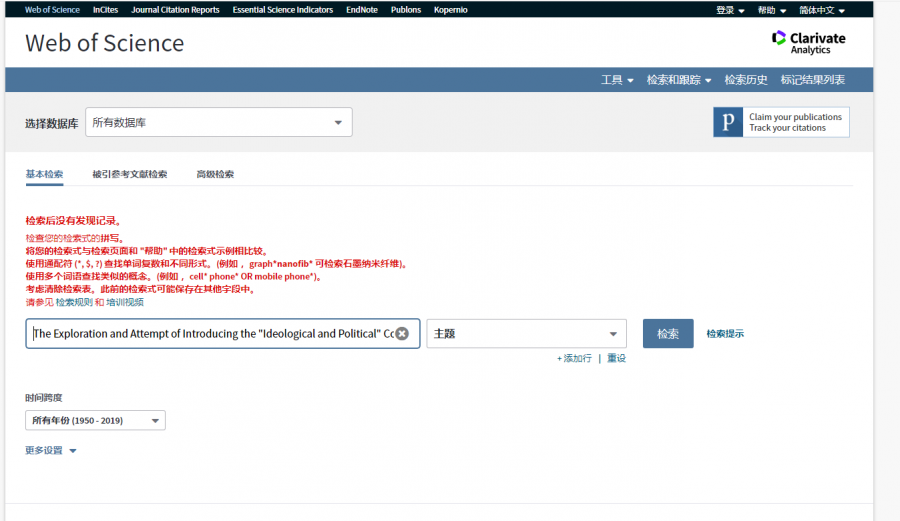The width and height of the screenshot is (900, 521).
Task: Click the 检索后没有发现记录 error message
Action: tap(73, 221)
